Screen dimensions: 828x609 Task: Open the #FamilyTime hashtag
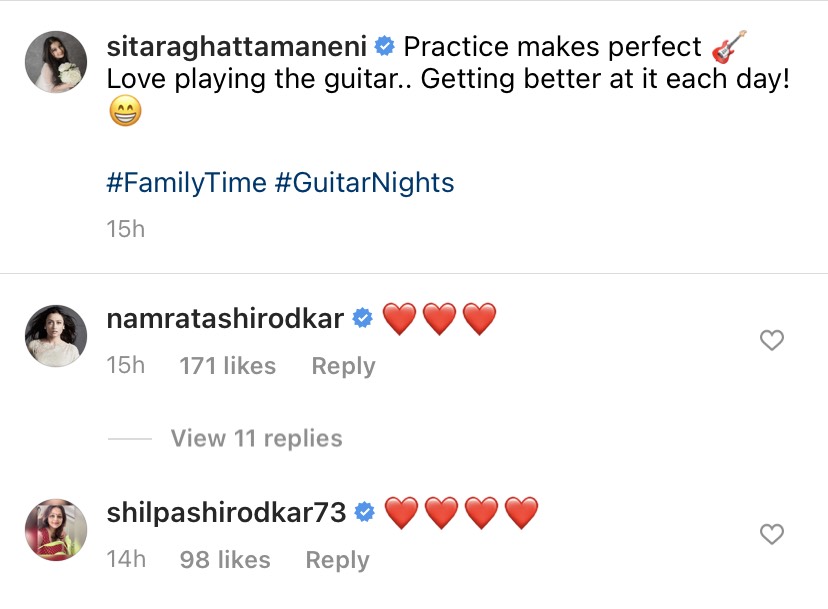click(187, 183)
